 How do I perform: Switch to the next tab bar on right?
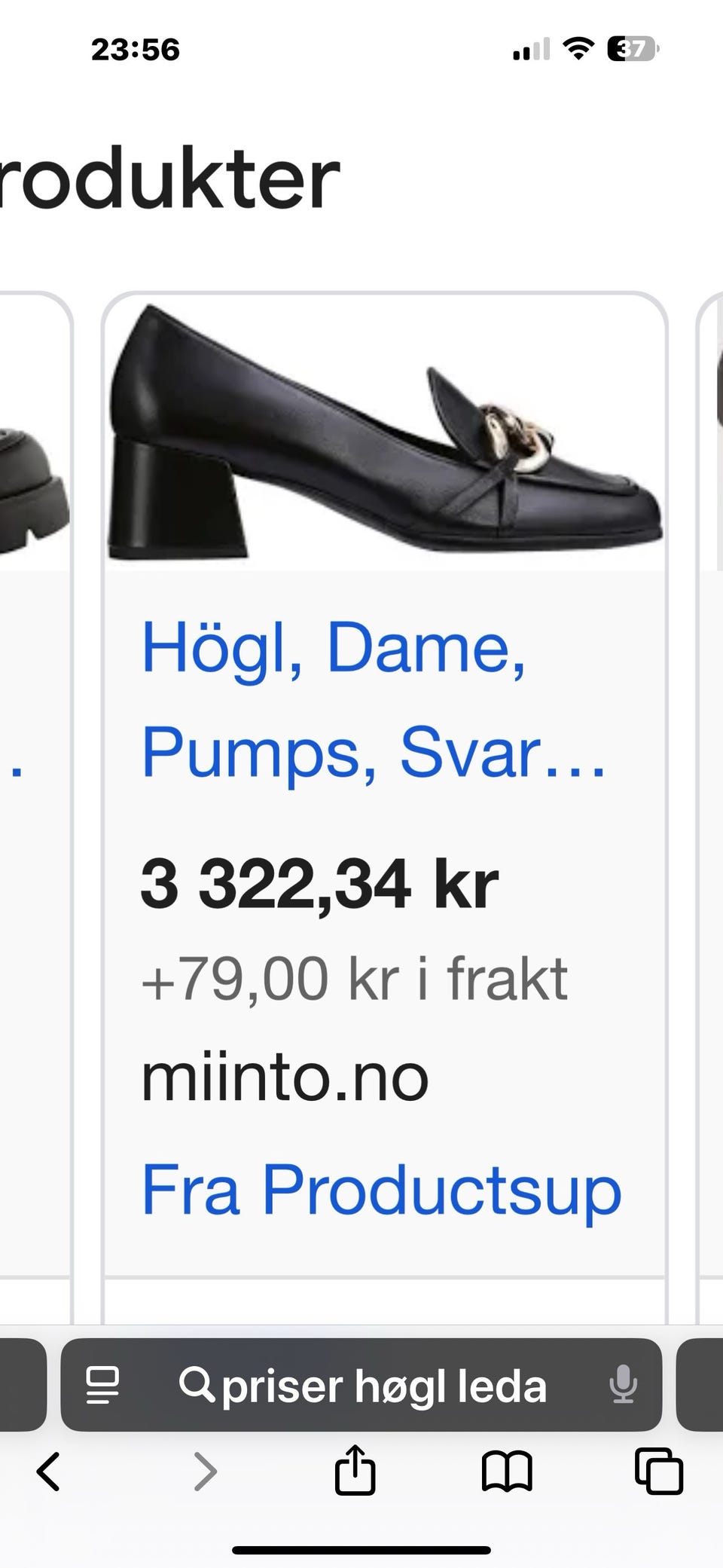tap(700, 1385)
